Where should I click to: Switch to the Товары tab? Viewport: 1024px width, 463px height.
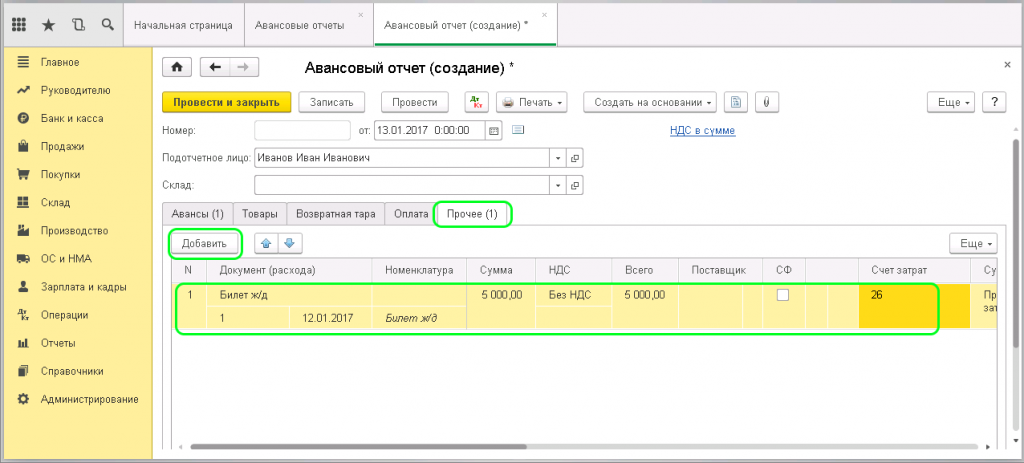(x=259, y=214)
